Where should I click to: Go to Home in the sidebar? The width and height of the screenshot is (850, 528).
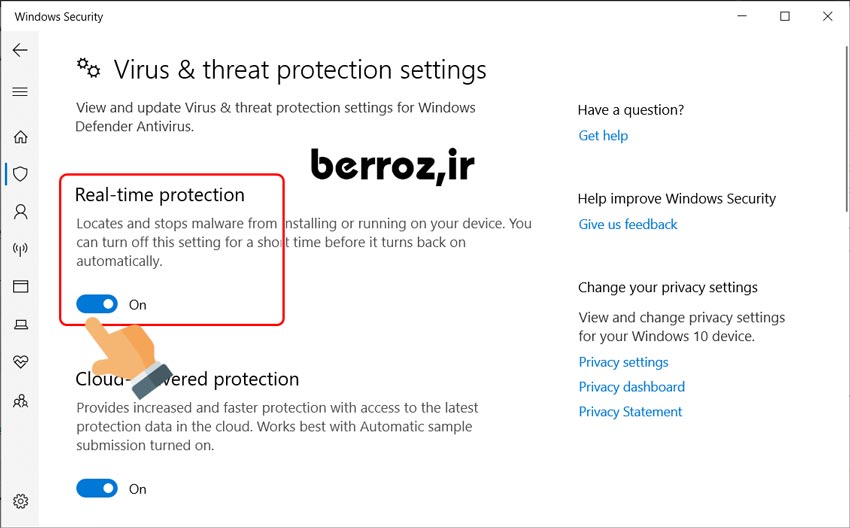click(20, 137)
